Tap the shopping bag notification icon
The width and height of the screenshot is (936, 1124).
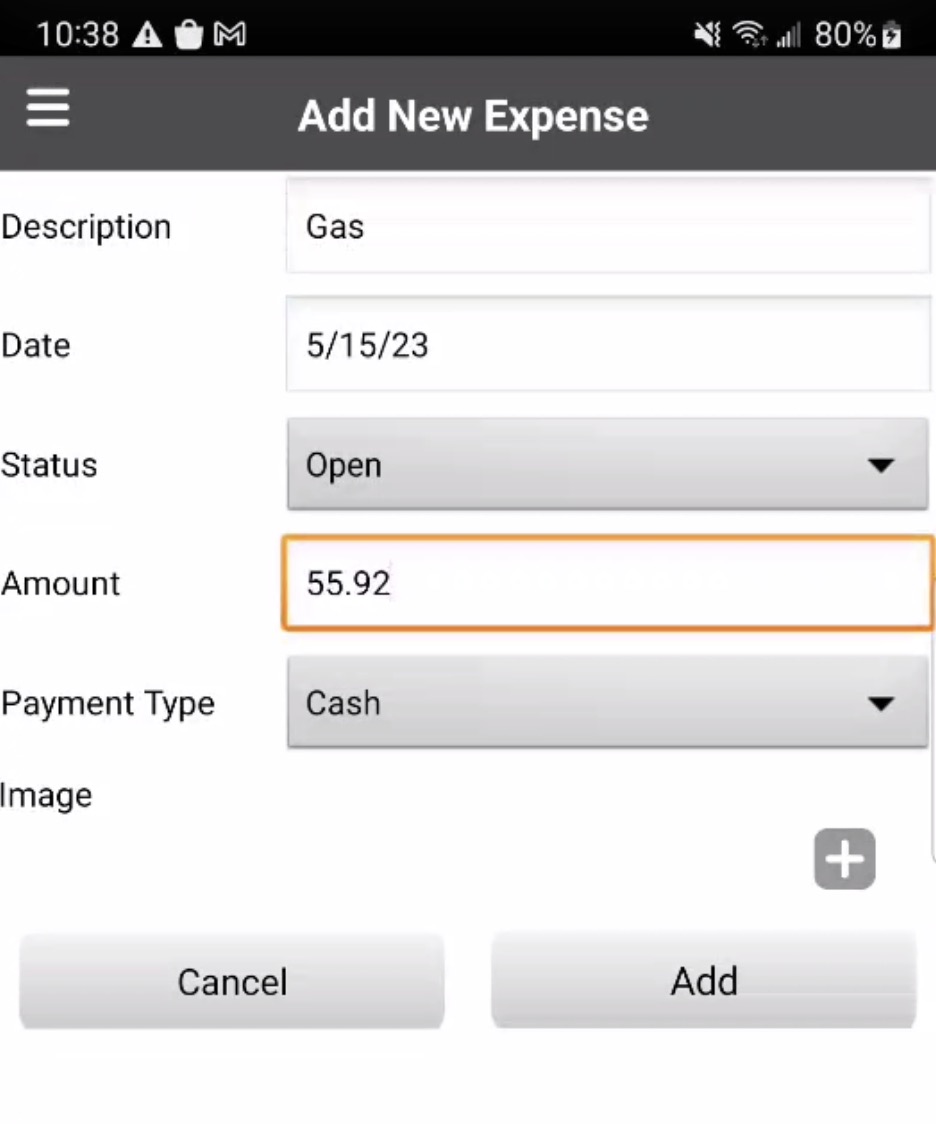[188, 36]
